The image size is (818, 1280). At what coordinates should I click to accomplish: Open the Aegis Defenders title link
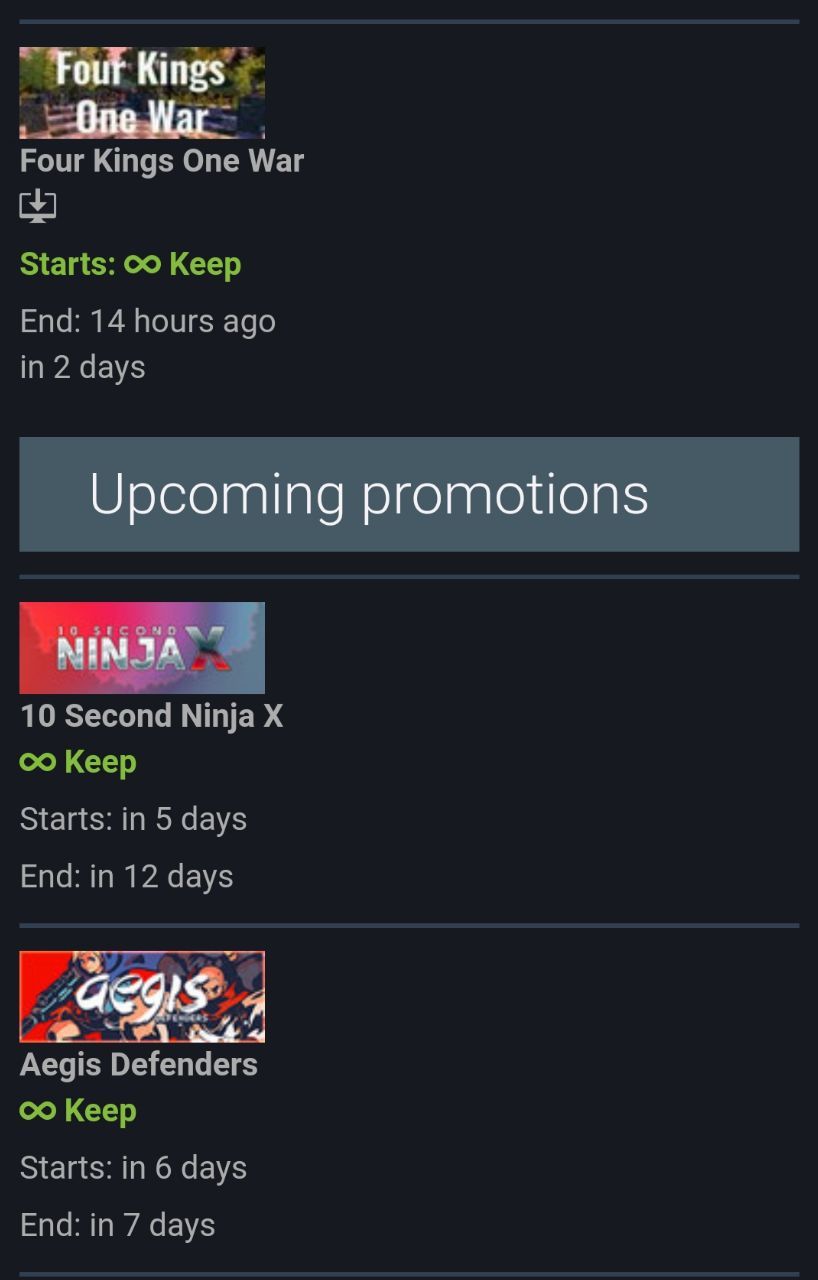coord(139,1065)
